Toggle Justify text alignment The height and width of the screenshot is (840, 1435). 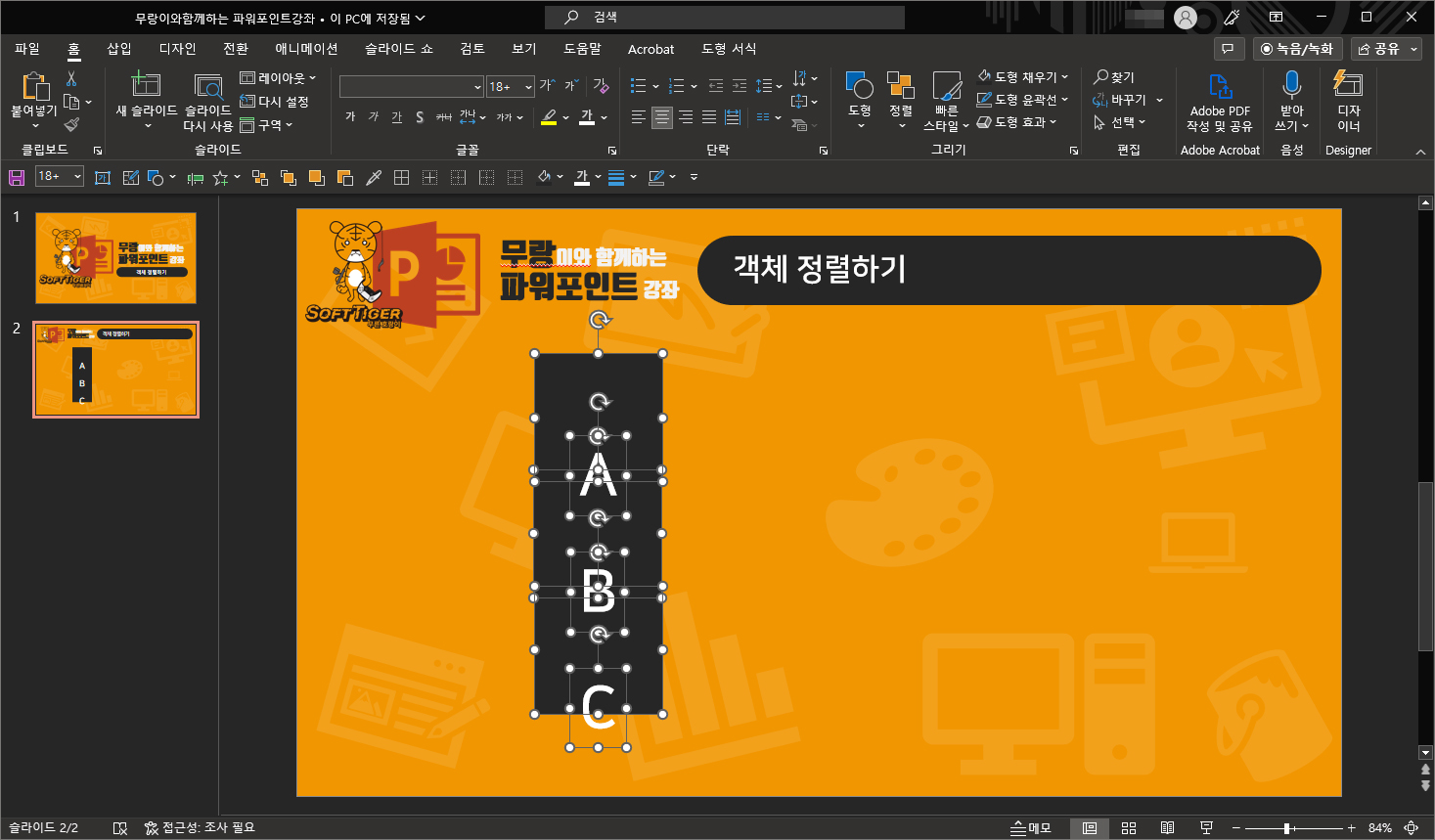(x=709, y=117)
